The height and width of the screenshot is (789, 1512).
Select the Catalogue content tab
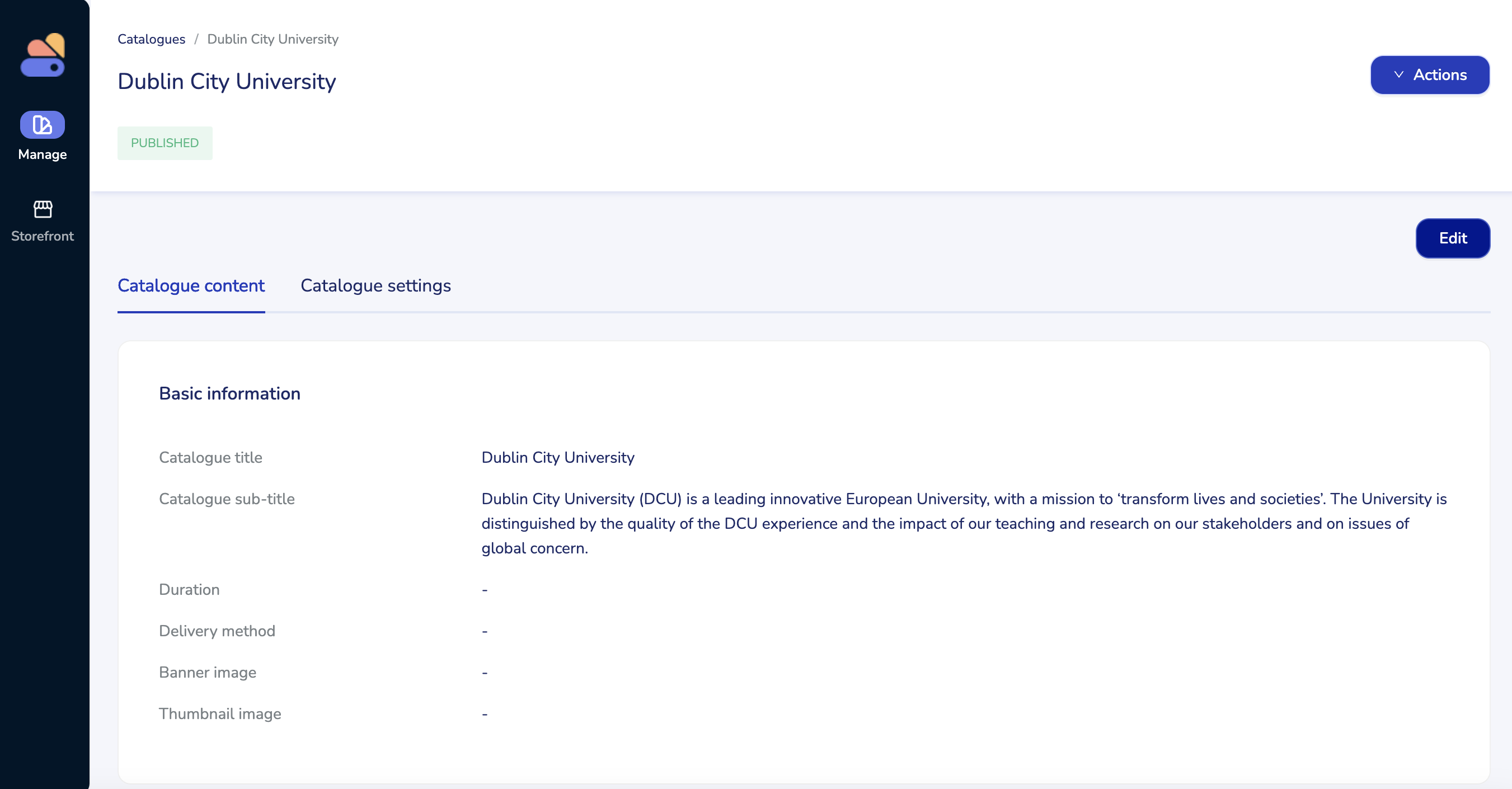click(191, 285)
